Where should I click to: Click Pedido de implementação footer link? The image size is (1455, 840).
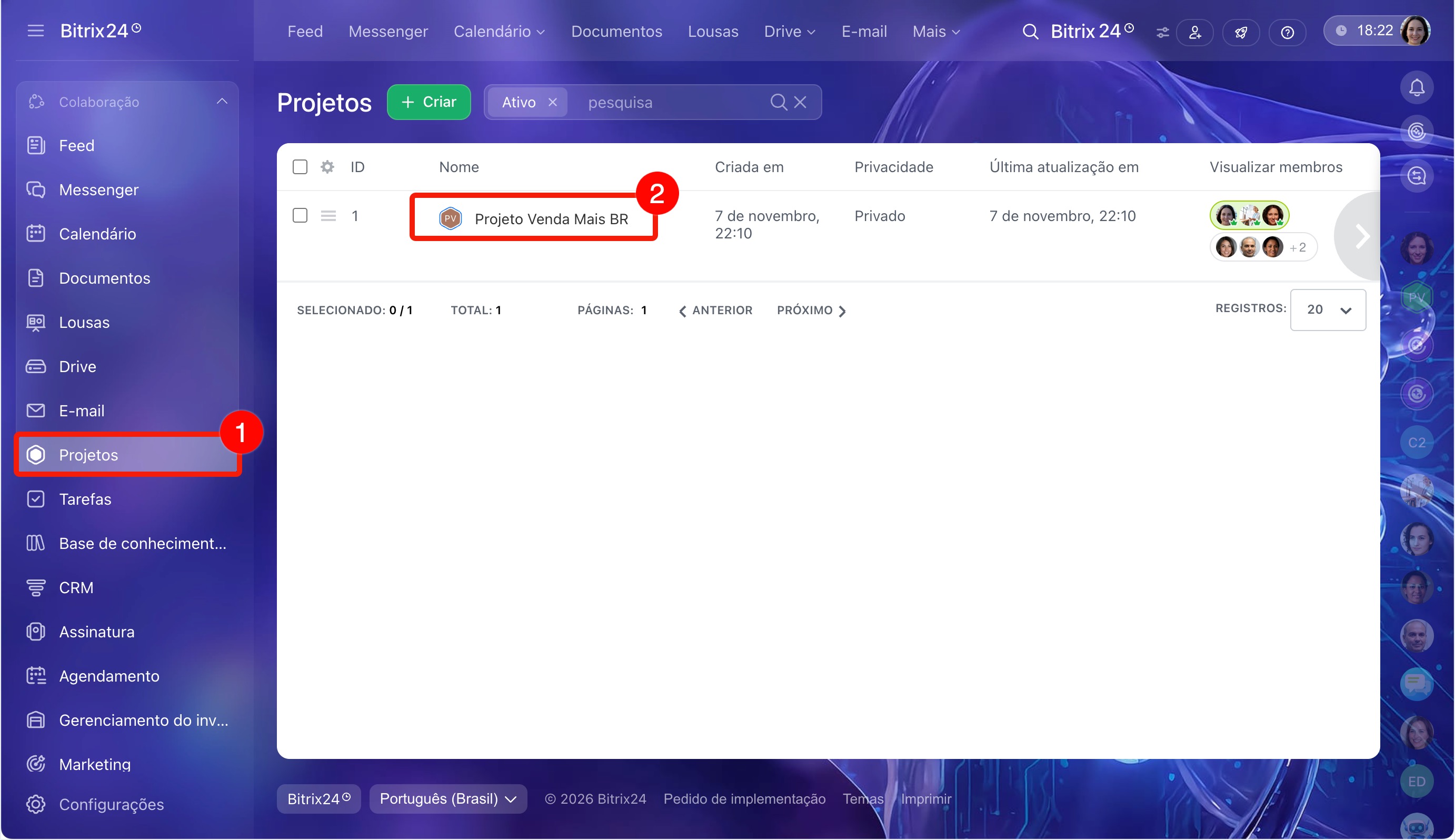[744, 799]
